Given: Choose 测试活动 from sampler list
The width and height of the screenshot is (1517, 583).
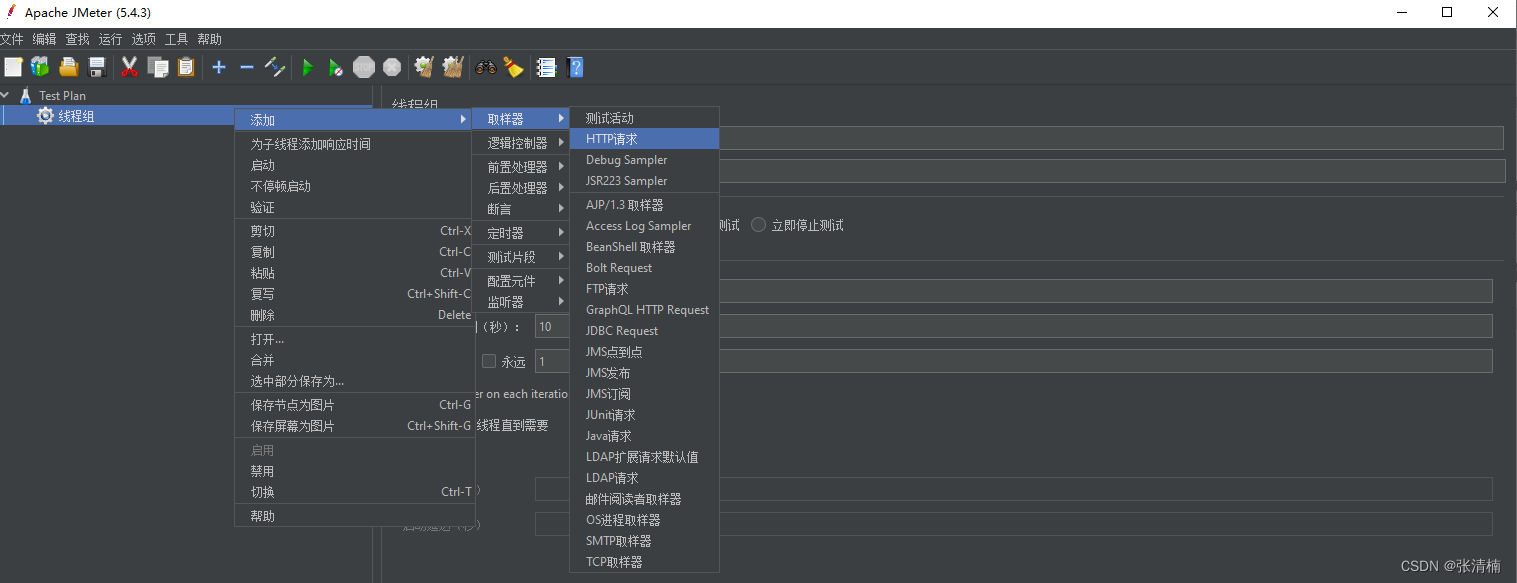Looking at the screenshot, I should pos(644,118).
